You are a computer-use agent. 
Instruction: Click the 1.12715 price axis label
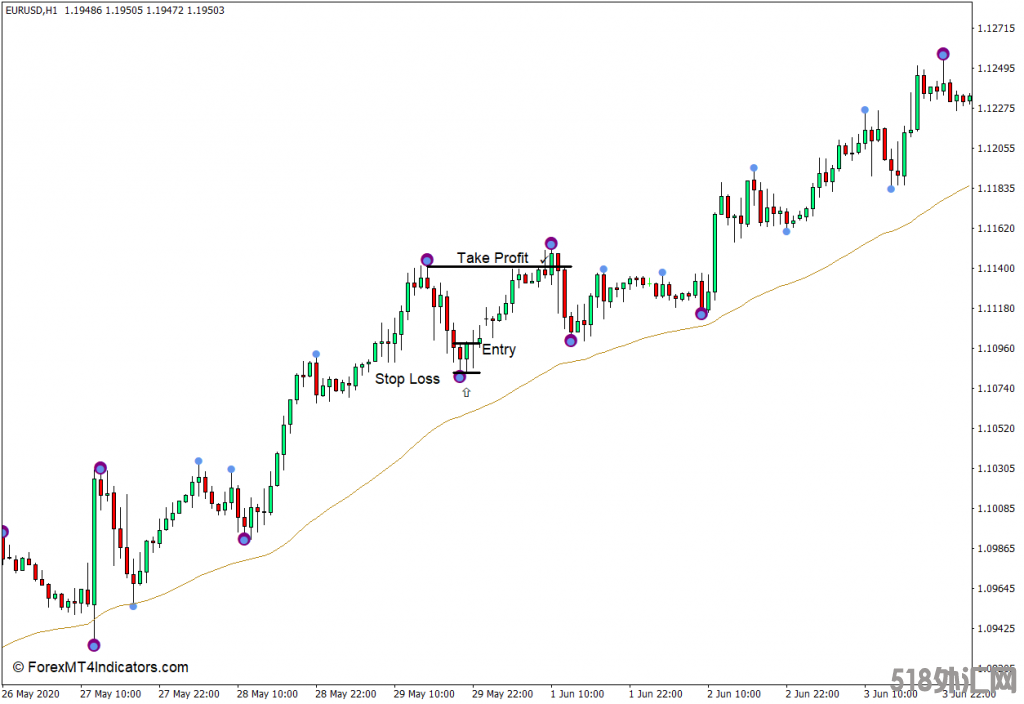(996, 29)
